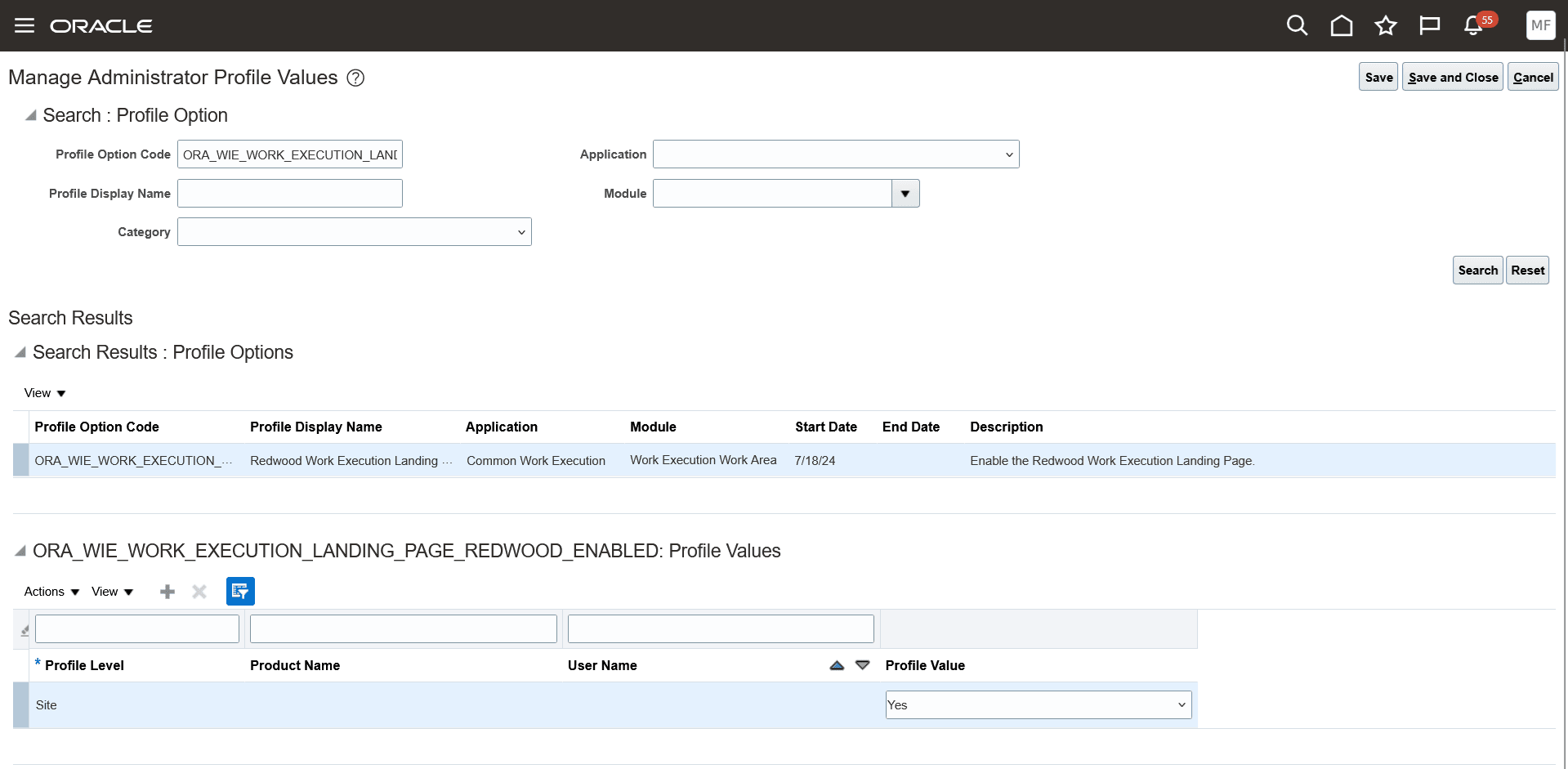The width and height of the screenshot is (1568, 769).
Task: Go to the Home icon
Action: [x=1342, y=25]
